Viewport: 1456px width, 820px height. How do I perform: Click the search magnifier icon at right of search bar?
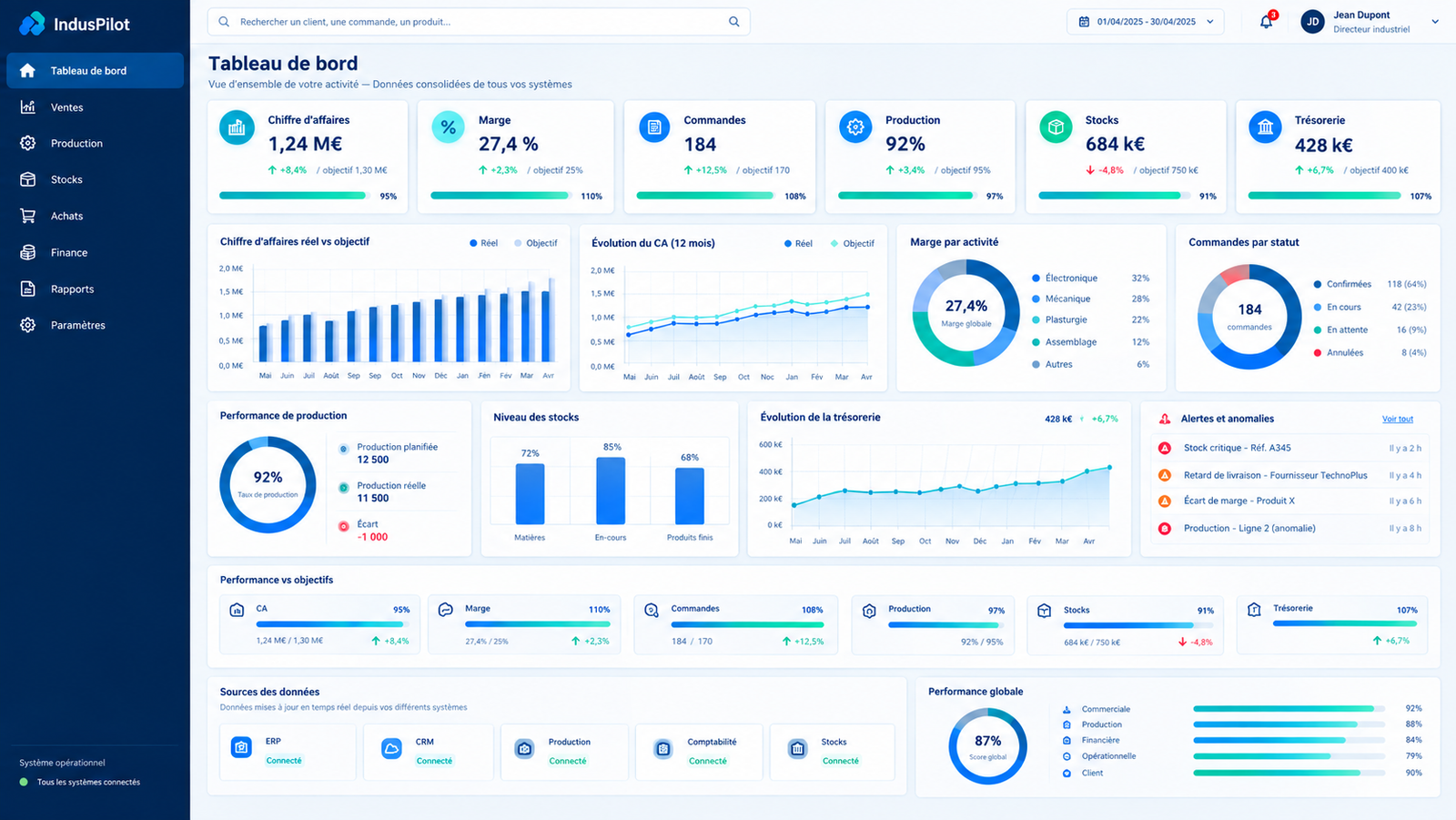pos(733,22)
